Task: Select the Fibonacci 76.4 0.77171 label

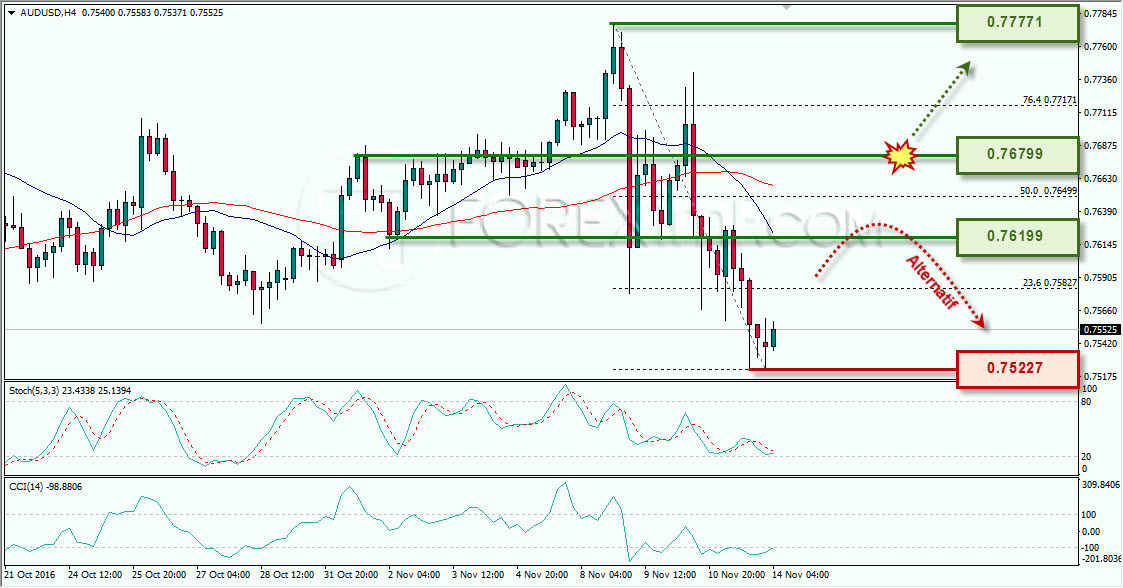Action: (1049, 100)
